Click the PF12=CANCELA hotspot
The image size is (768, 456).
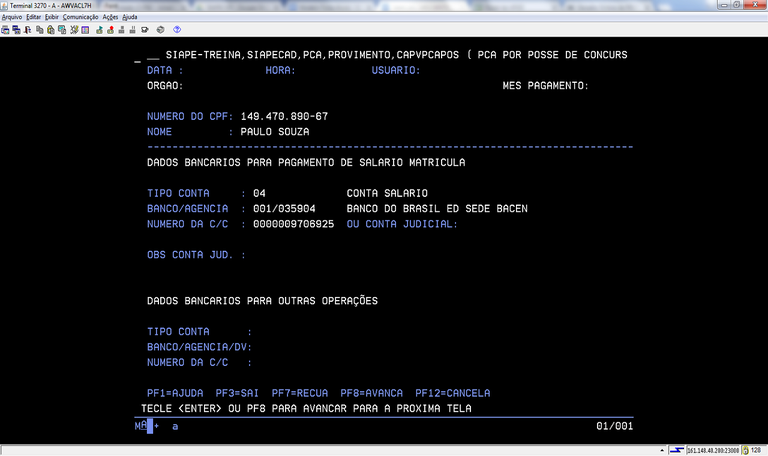pos(452,393)
